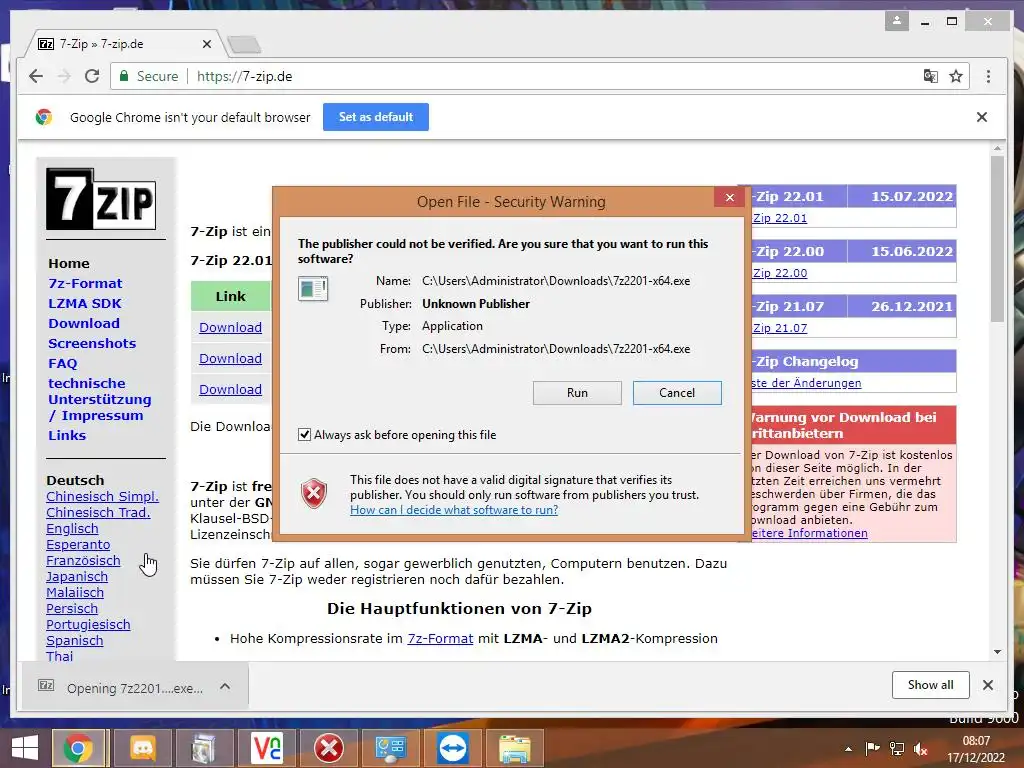
Task: Open How can I decide what software to run link
Action: 454,510
